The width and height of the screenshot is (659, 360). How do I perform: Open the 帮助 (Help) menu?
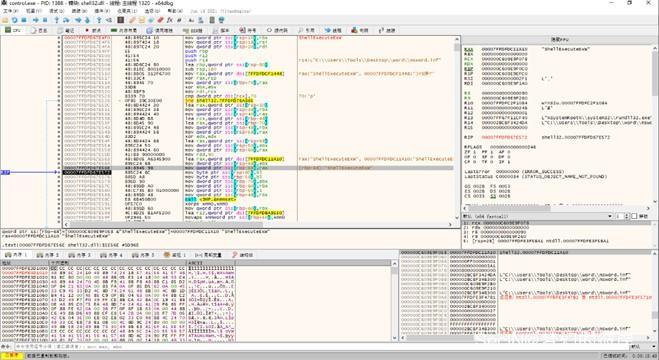click(x=175, y=11)
